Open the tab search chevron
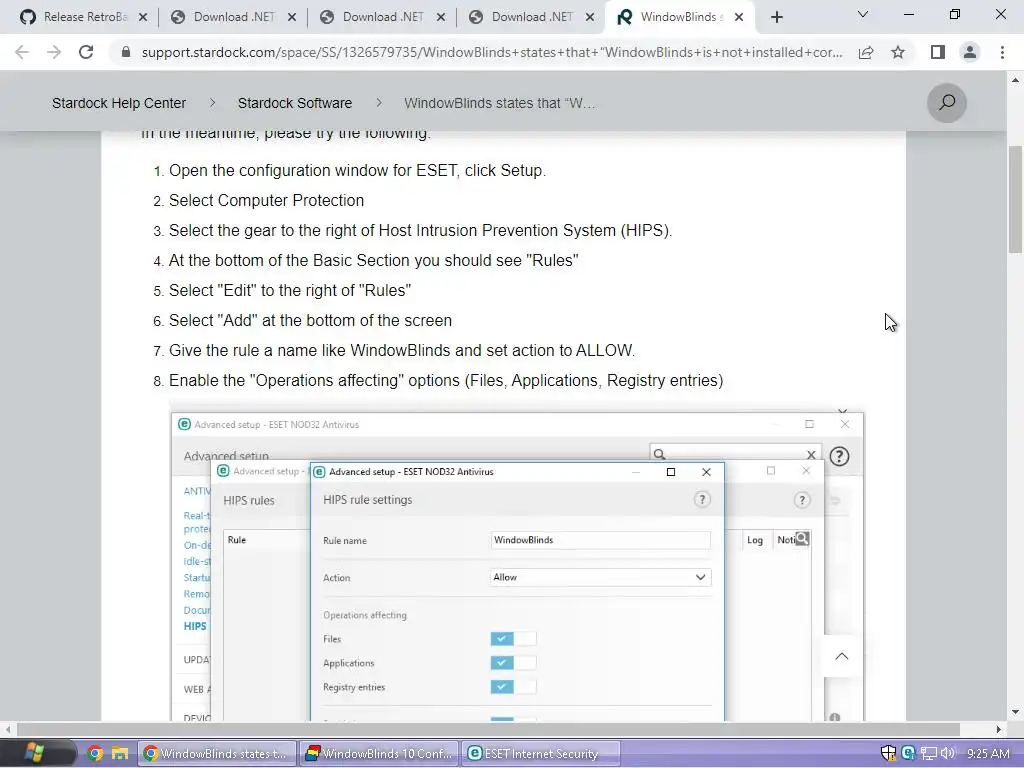Viewport: 1024px width, 768px height. [863, 14]
